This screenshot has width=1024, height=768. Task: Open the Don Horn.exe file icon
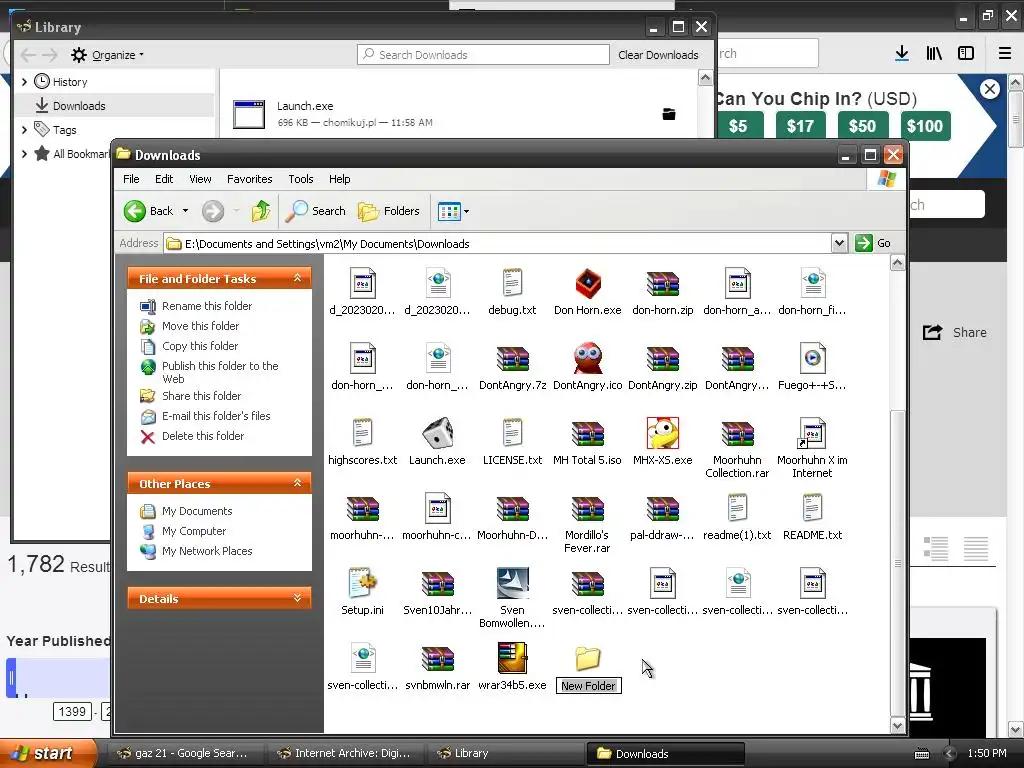pyautogui.click(x=588, y=283)
